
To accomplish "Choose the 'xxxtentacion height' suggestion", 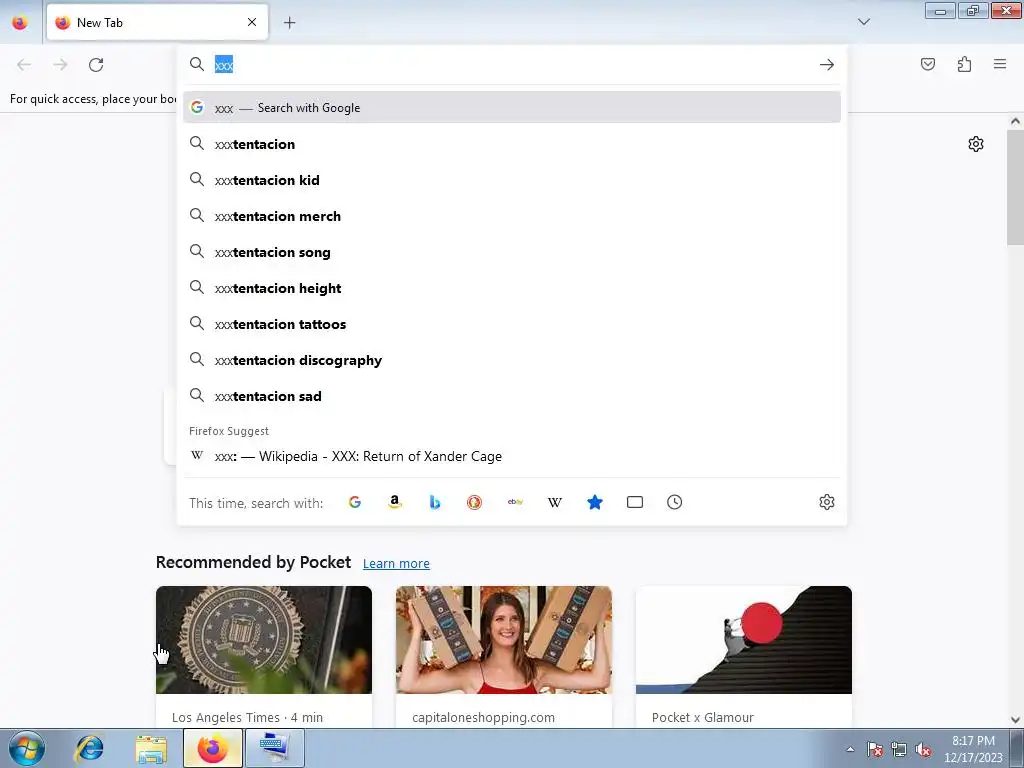I will pyautogui.click(x=512, y=288).
